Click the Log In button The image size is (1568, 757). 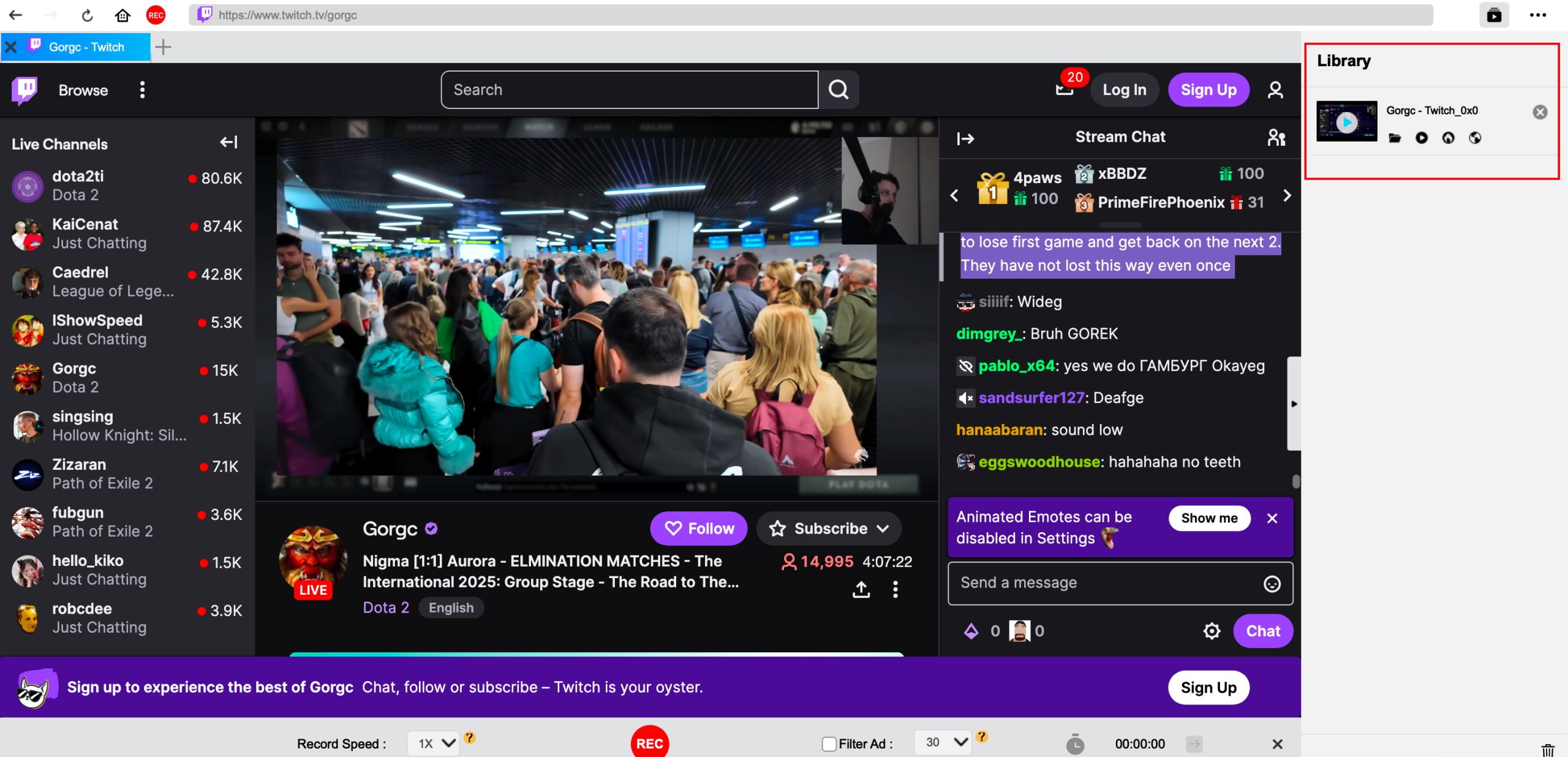[x=1125, y=90]
